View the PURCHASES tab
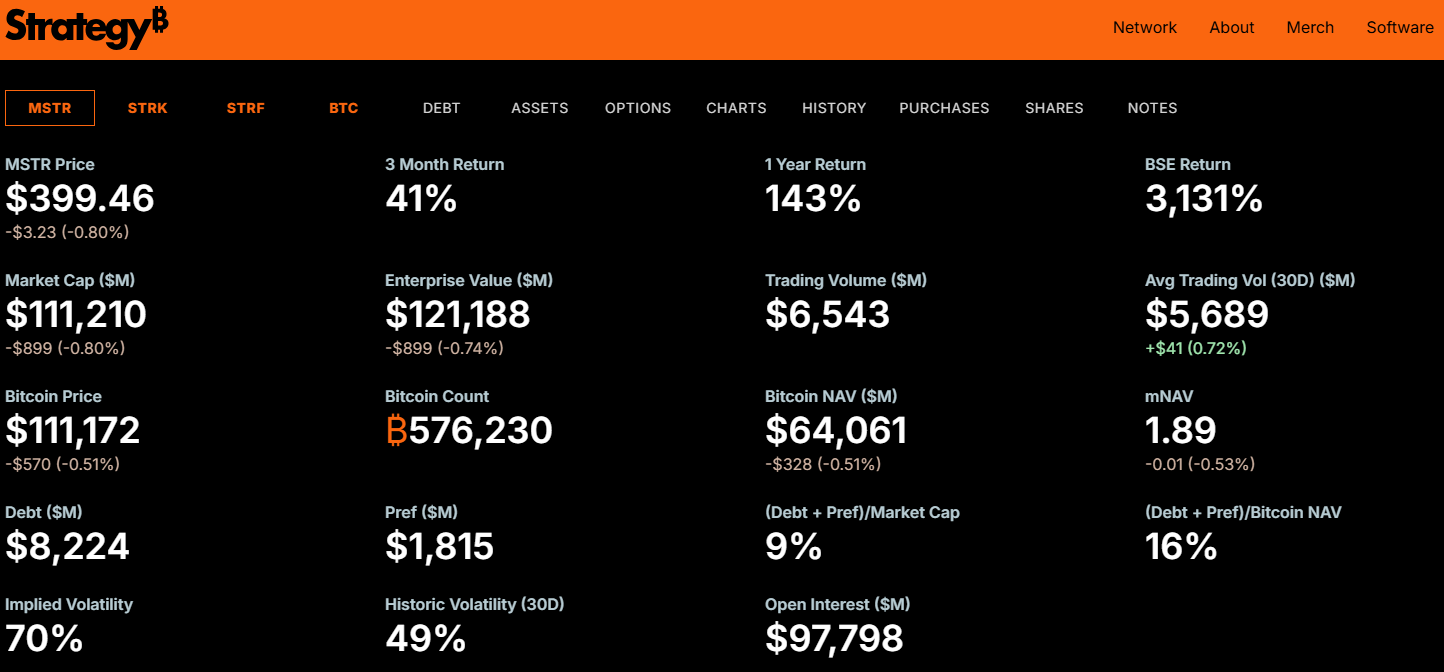 coord(944,108)
